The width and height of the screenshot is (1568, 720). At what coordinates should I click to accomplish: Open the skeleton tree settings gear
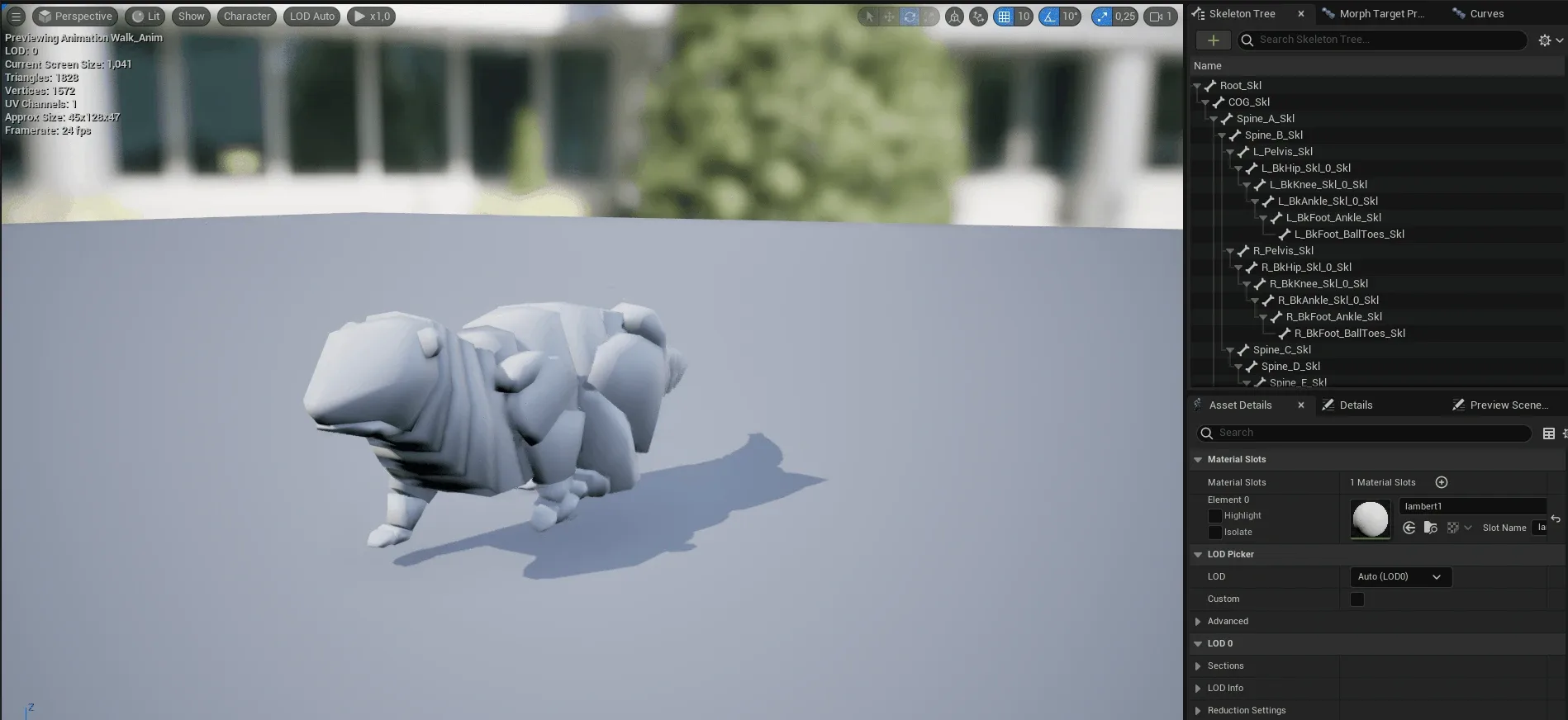[x=1551, y=40]
